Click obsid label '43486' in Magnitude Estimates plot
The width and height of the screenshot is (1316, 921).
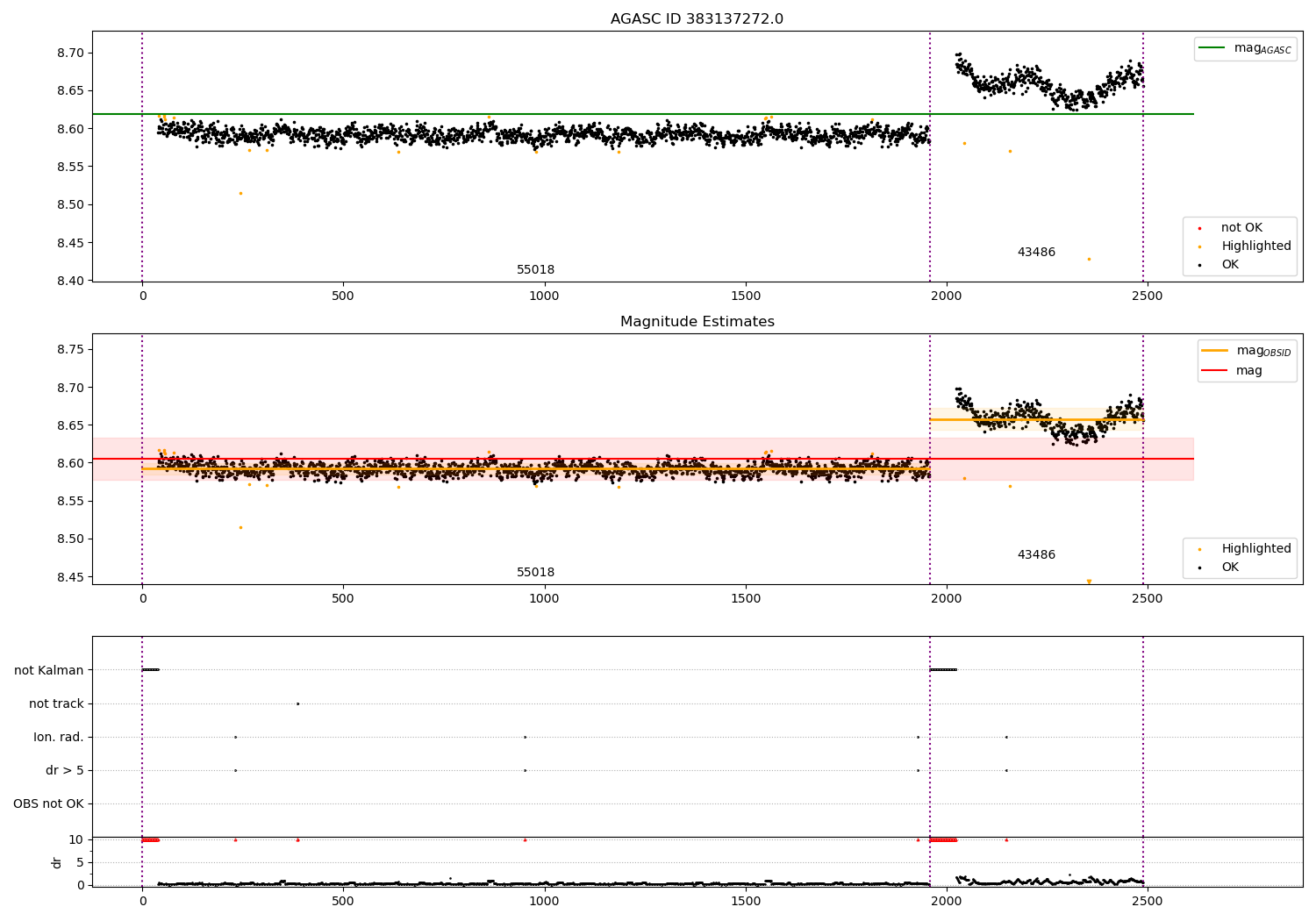pyautogui.click(x=1036, y=555)
